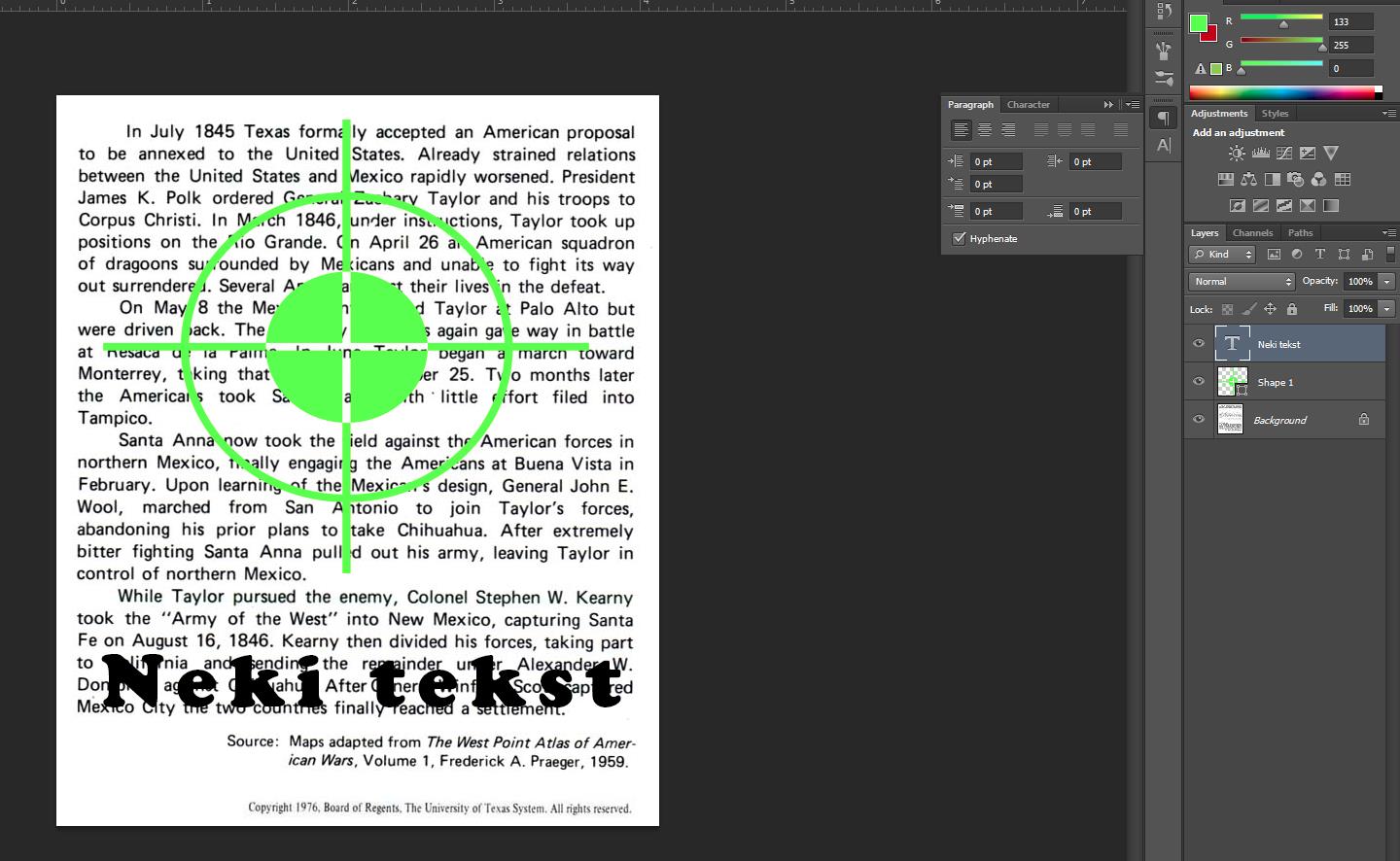Image resolution: width=1400 pixels, height=861 pixels.
Task: Add a Selective Color adjustment
Action: [x=1308, y=205]
